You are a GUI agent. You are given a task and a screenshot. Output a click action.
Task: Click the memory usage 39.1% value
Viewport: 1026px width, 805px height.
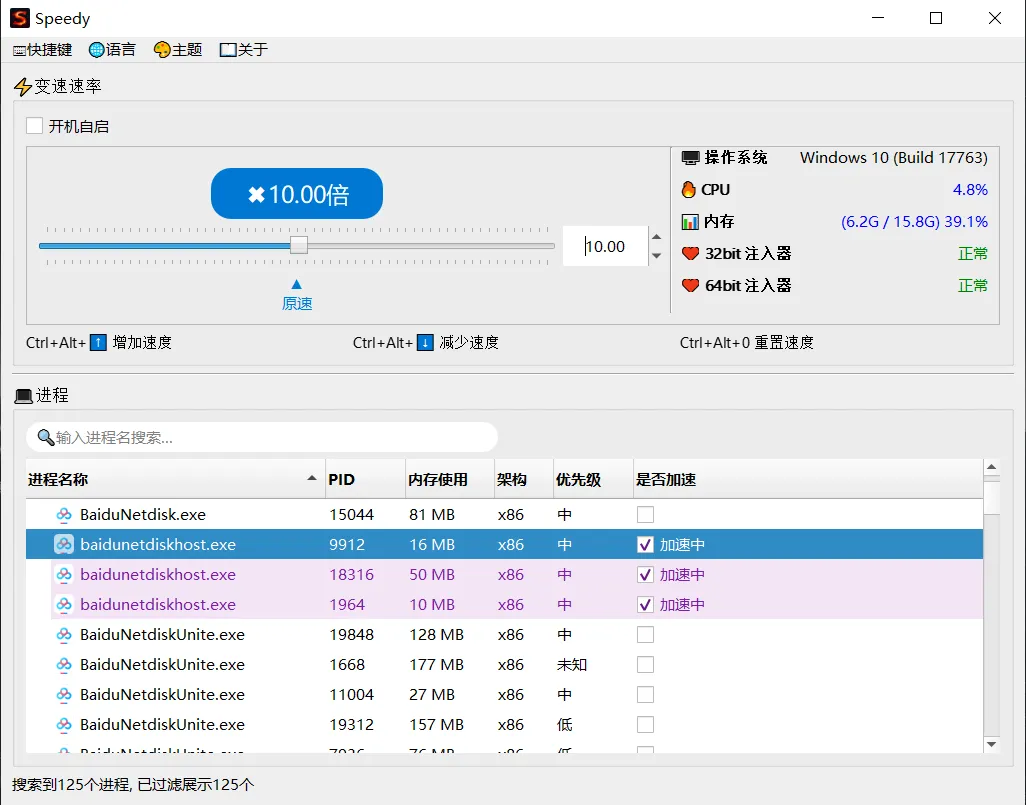[914, 222]
